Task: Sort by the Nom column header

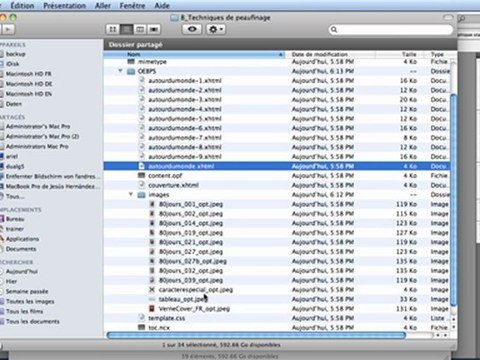Action: (194, 54)
